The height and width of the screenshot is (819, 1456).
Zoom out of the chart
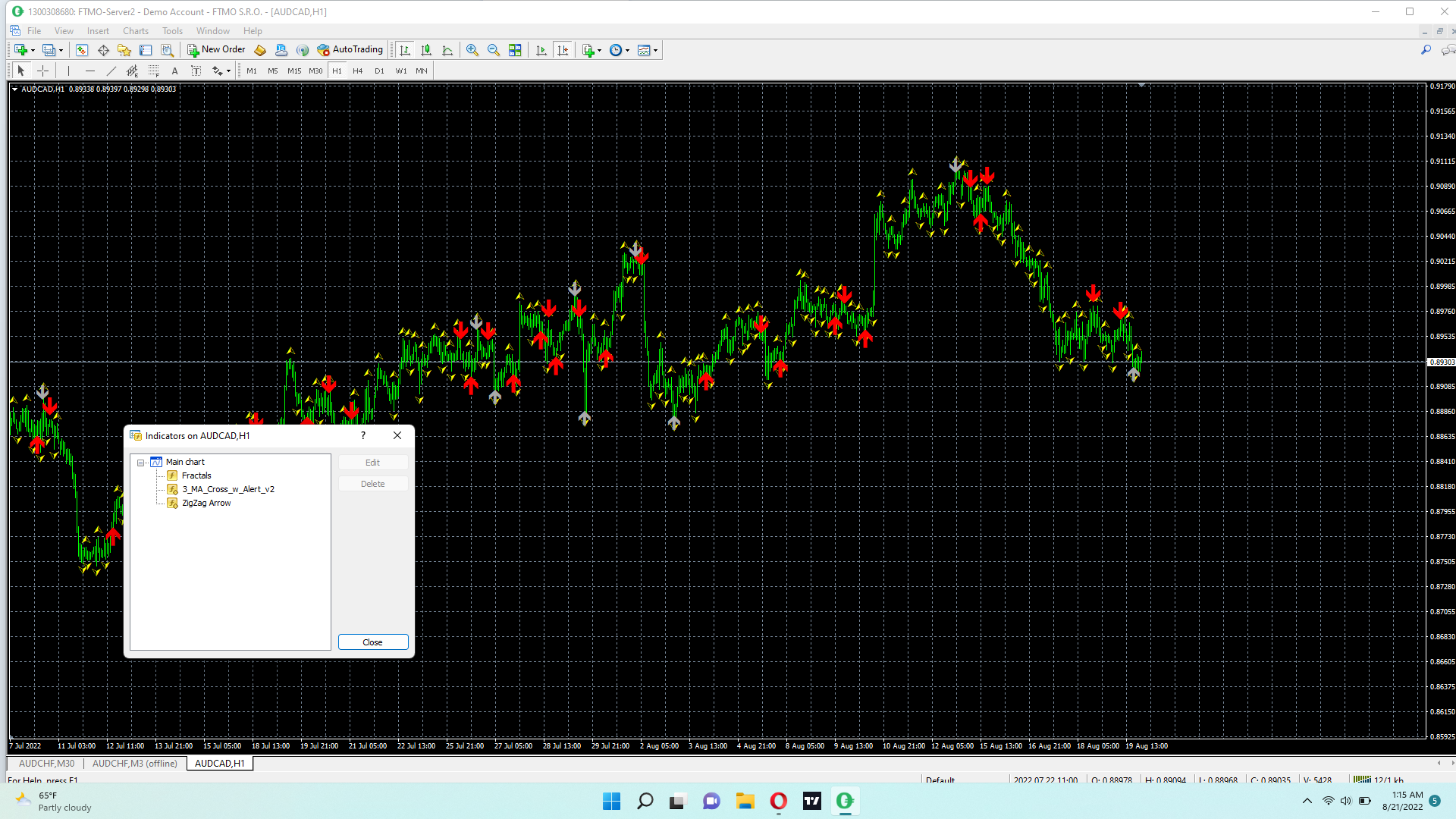point(494,50)
